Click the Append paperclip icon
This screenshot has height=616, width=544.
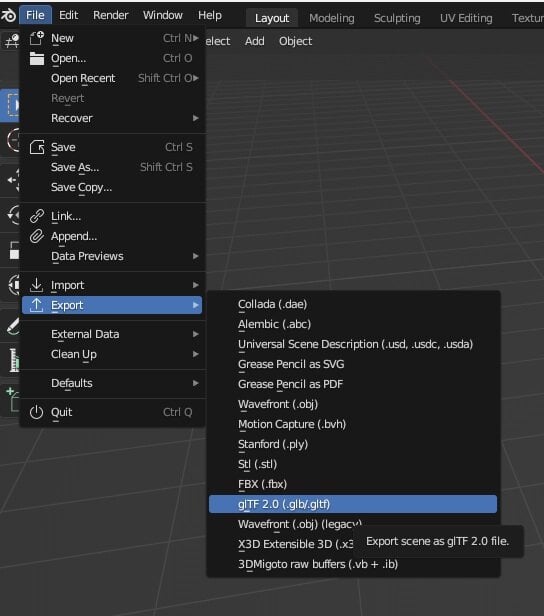37,236
